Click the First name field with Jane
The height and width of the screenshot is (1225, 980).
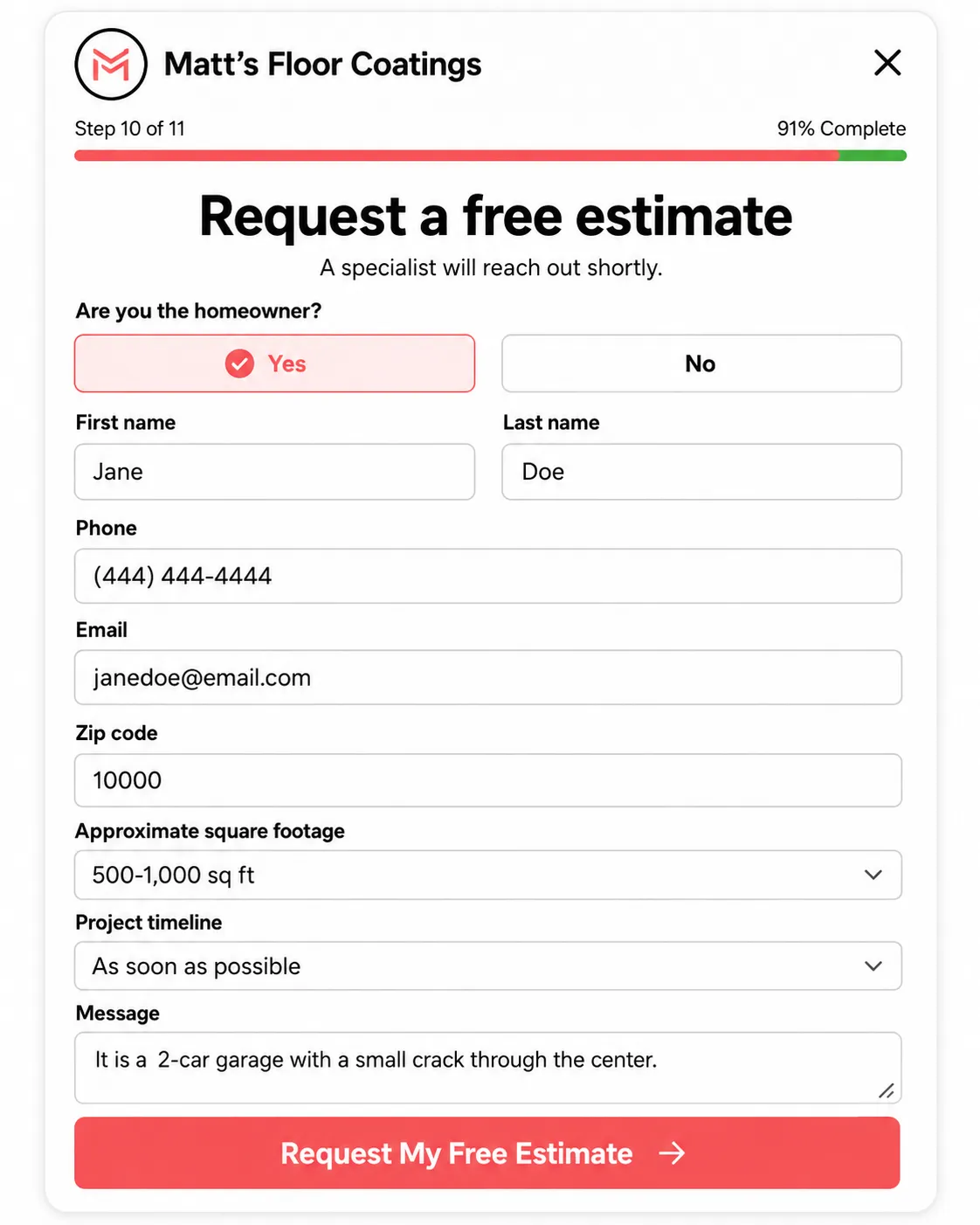click(274, 472)
